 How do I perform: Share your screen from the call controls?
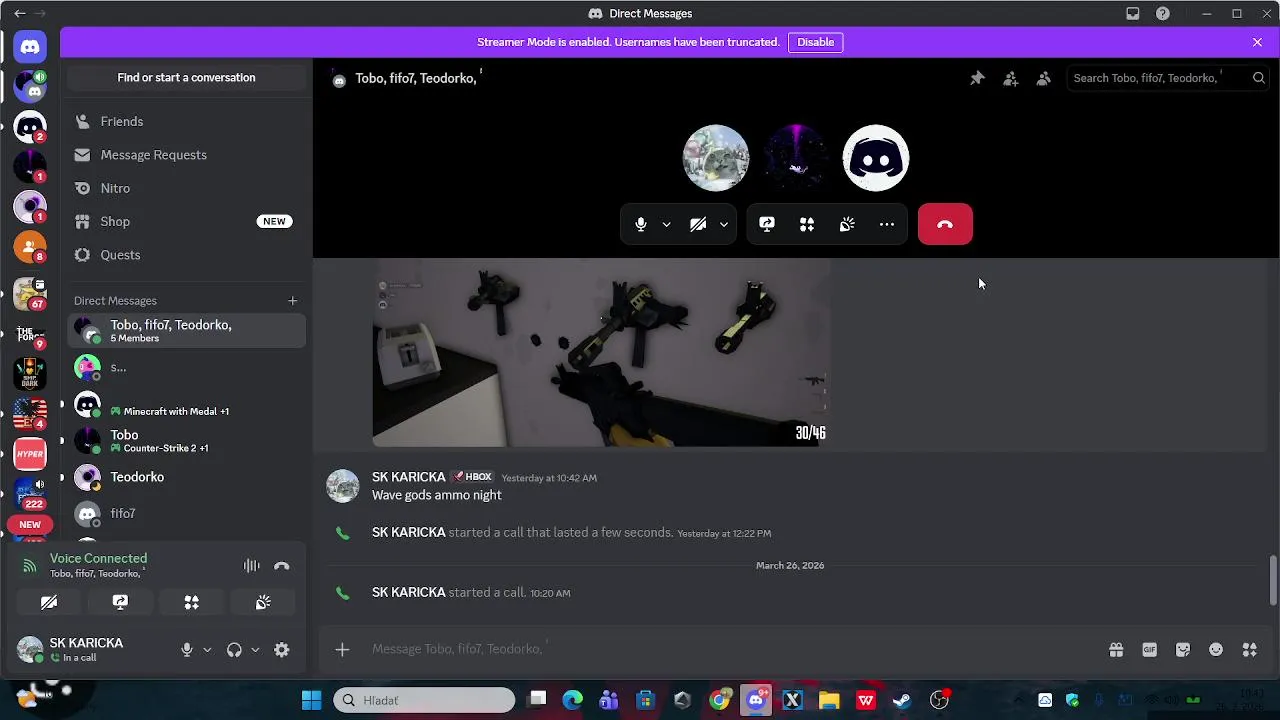point(767,224)
